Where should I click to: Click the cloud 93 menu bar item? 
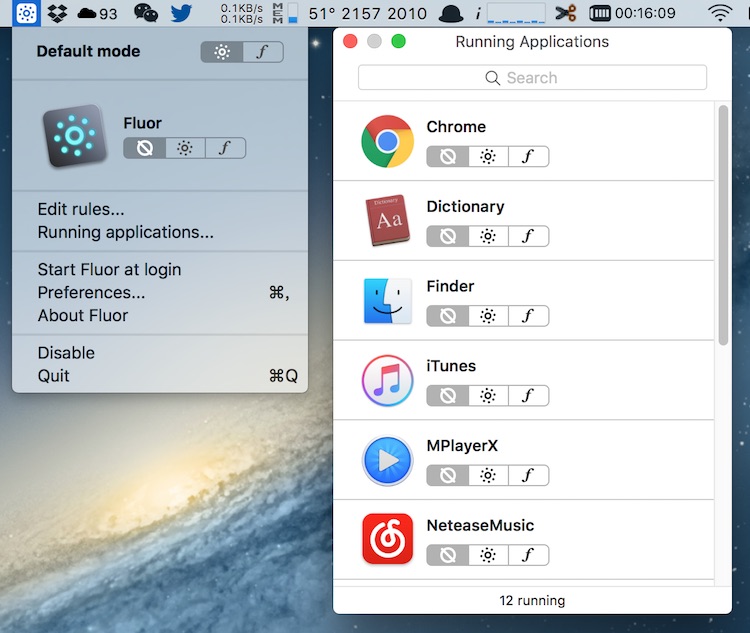coord(97,13)
